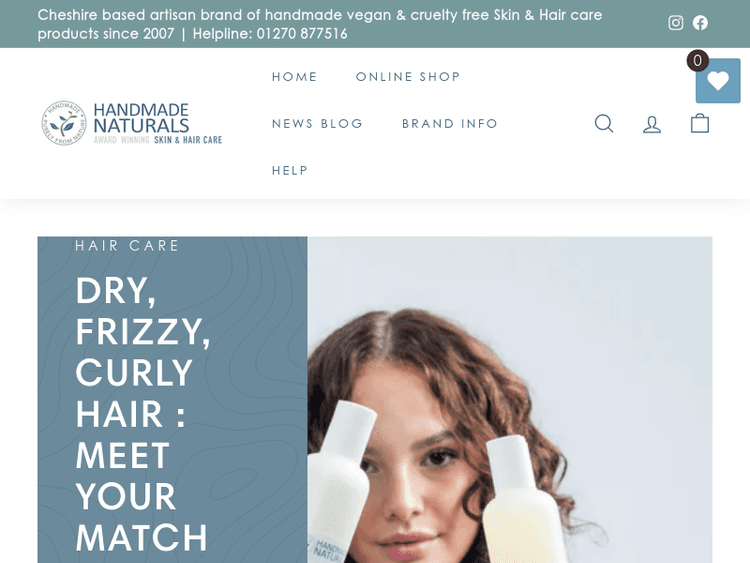Open the Facebook social icon
This screenshot has width=750, height=563.
coord(700,23)
